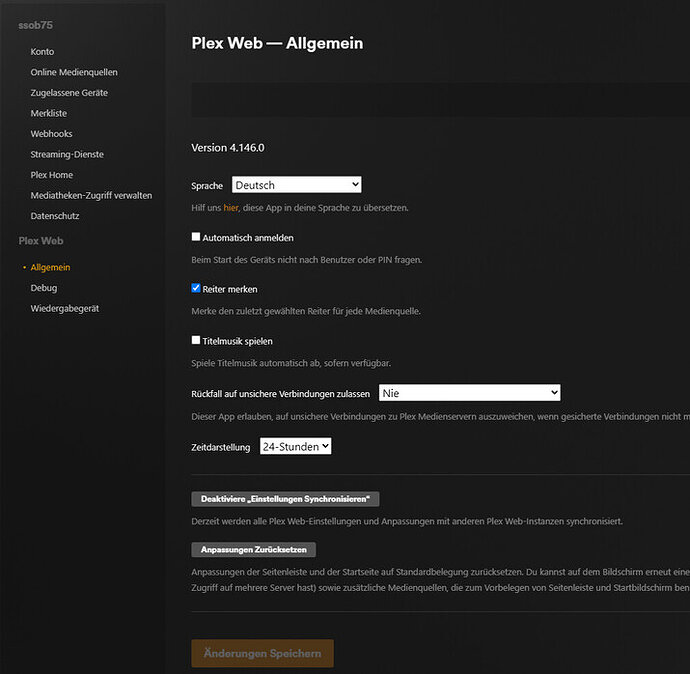Click Deaktiviere Einstellungen Synchronisieren button

[285, 499]
